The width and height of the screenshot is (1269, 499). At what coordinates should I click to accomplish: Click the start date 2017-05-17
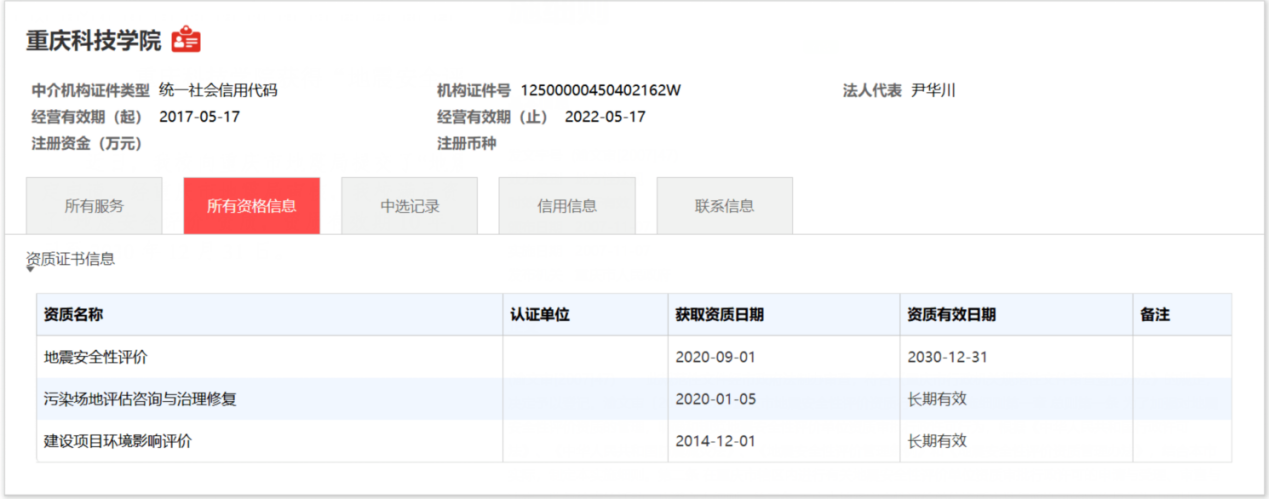200,116
